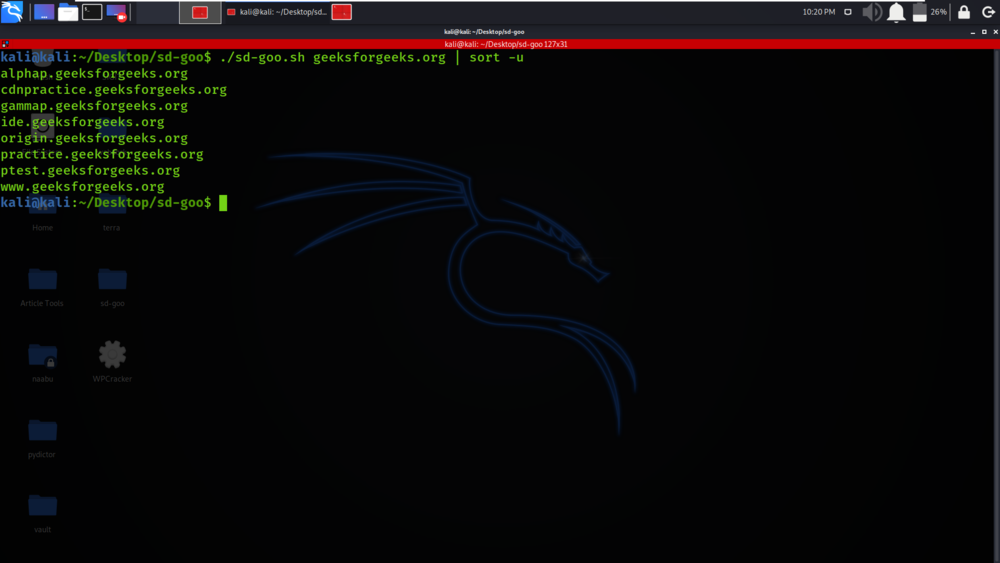Click the alphap.geeksforgeeks.org output line

click(94, 73)
